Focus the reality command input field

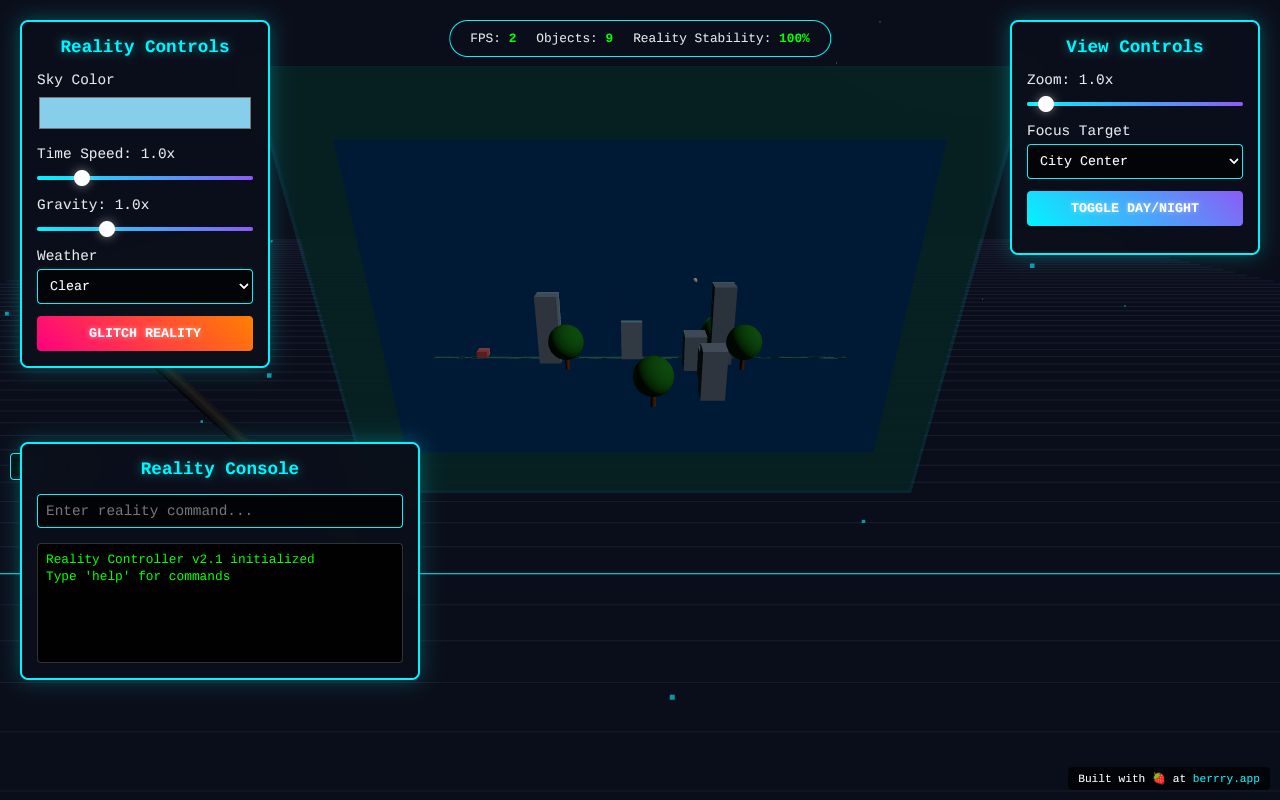(220, 510)
